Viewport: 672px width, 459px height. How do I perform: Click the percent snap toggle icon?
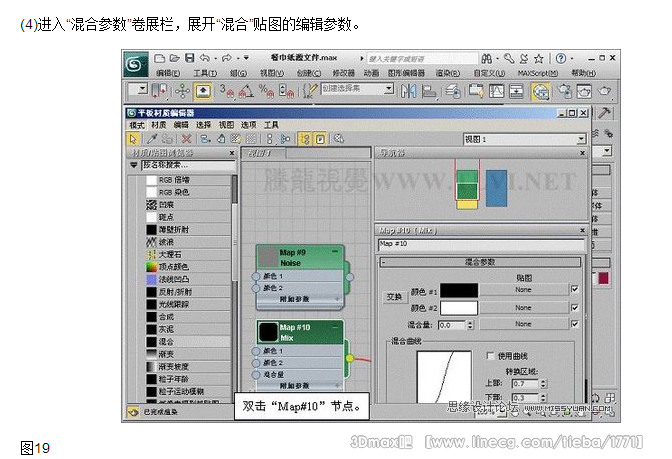[266, 91]
